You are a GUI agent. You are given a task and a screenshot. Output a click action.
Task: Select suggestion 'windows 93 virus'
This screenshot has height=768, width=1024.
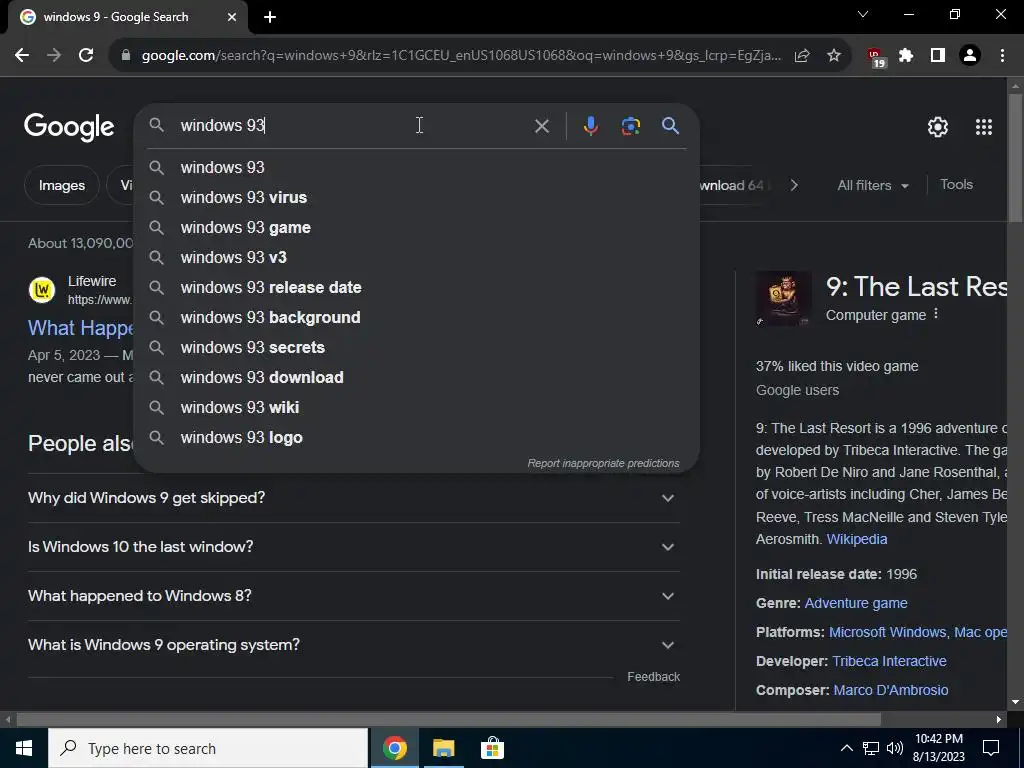tap(417, 197)
